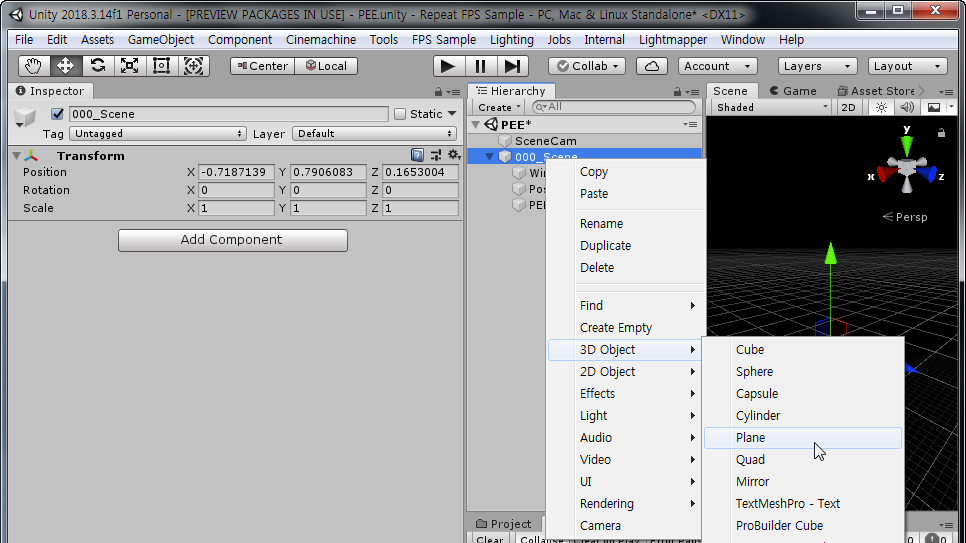Click the 000_Scene name field

(x=229, y=114)
